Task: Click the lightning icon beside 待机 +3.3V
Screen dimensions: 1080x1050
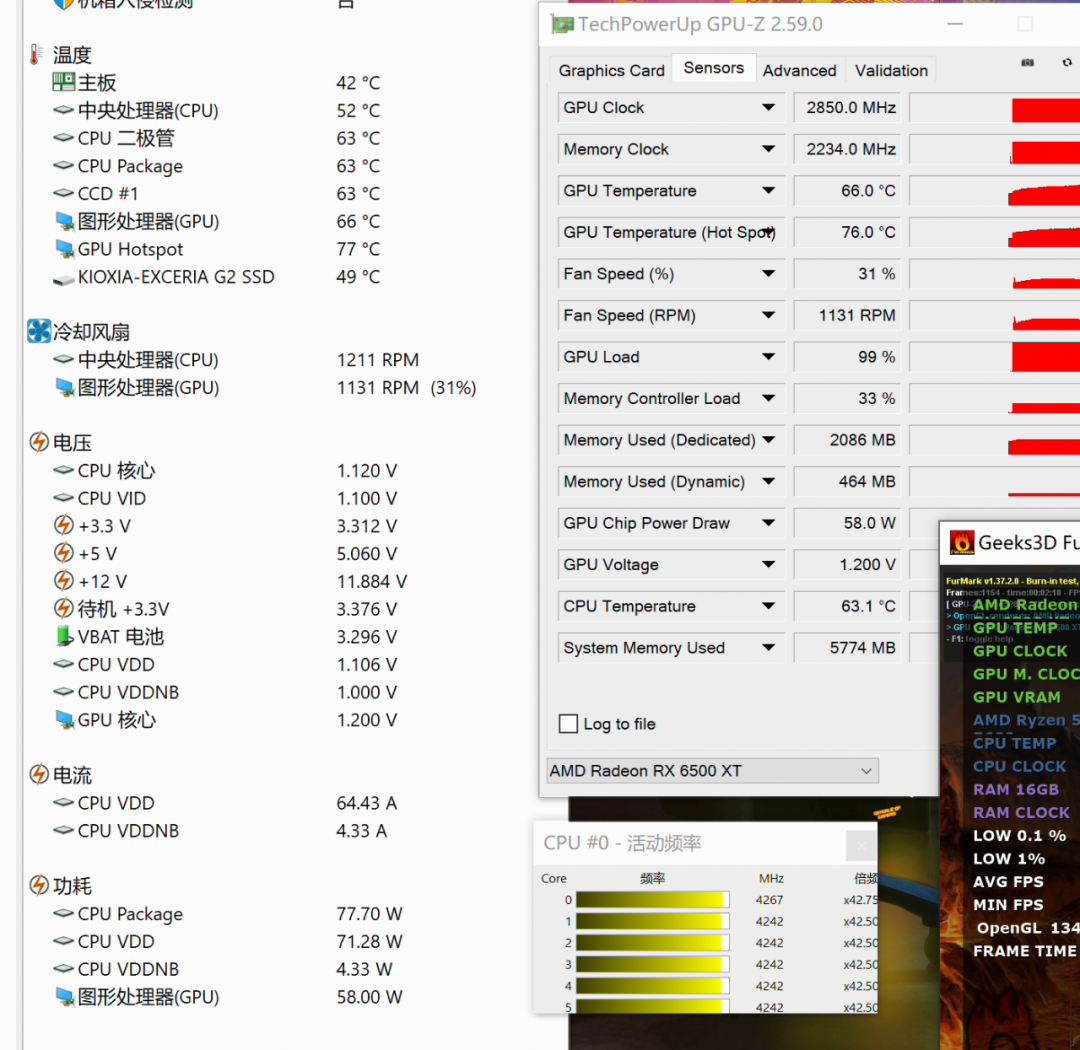Action: 63,608
